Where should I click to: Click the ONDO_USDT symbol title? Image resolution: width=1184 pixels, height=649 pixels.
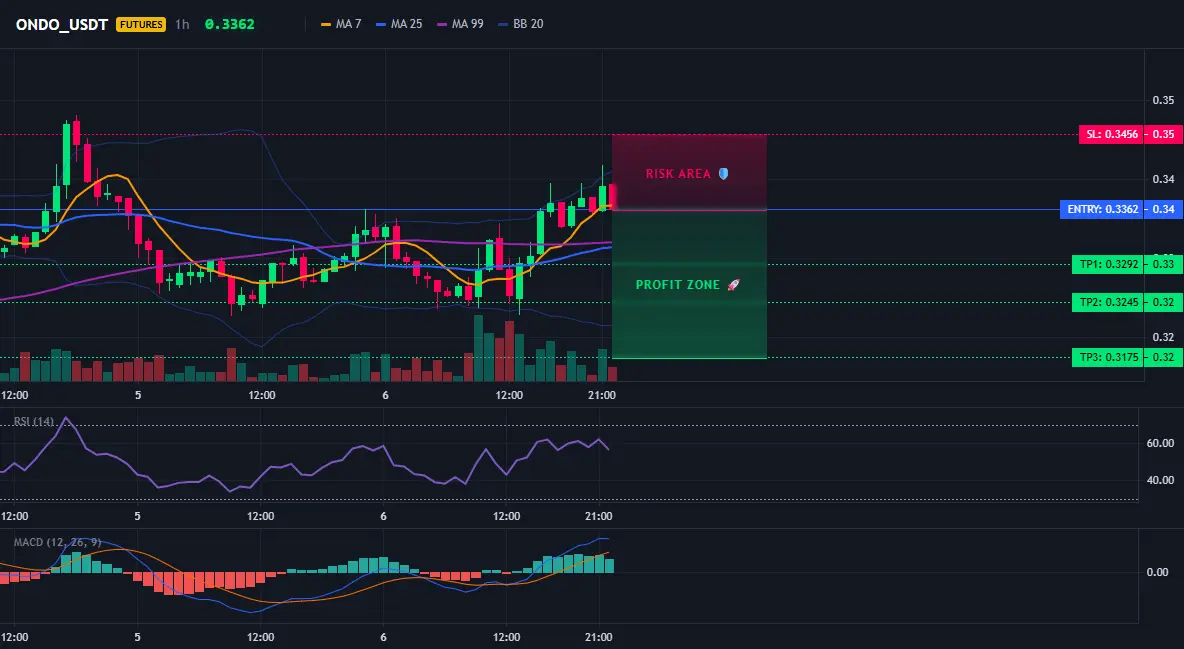point(62,24)
